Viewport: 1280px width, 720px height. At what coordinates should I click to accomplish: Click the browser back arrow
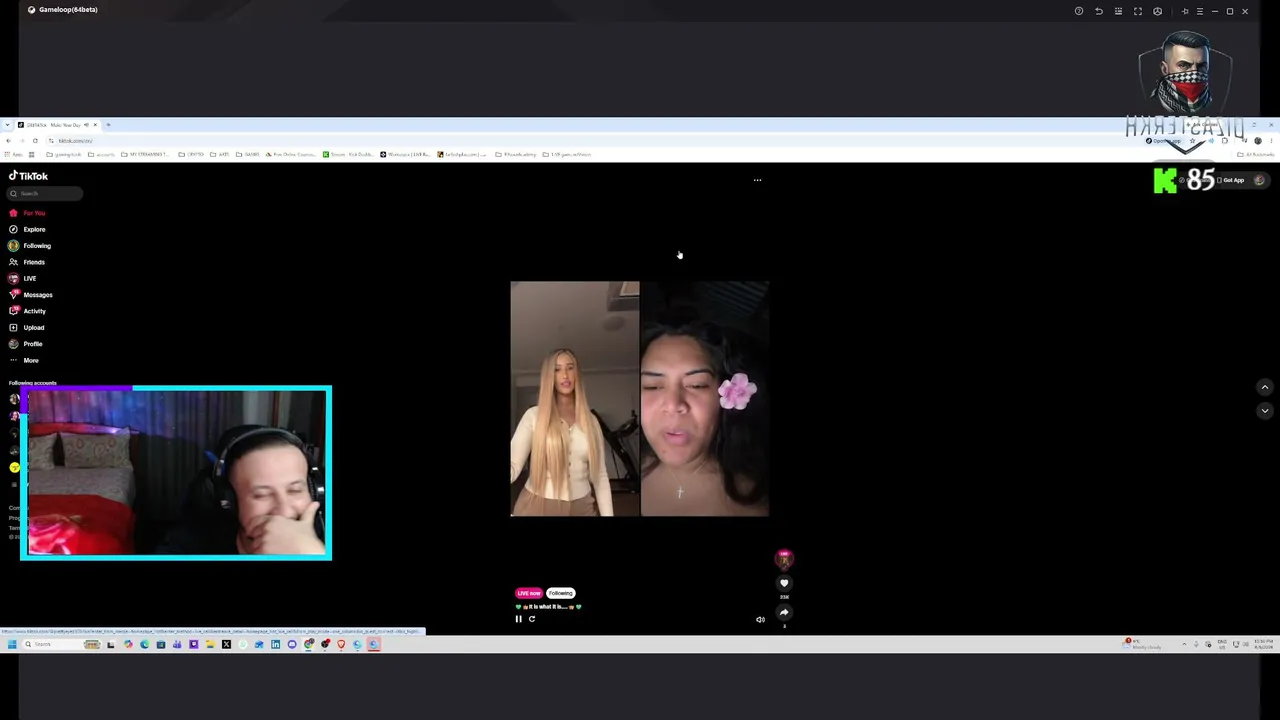tap(8, 141)
